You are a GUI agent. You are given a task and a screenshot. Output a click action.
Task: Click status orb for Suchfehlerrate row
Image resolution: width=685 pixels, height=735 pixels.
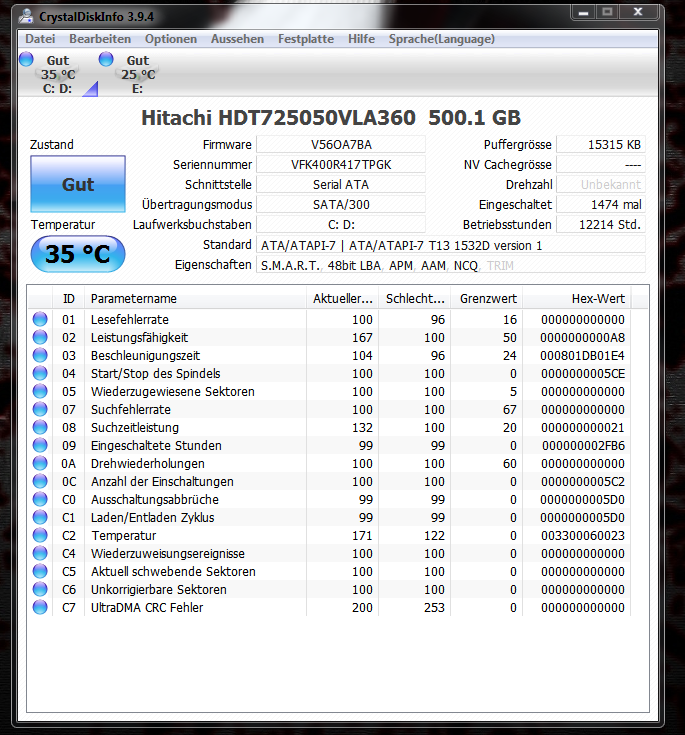click(40, 409)
